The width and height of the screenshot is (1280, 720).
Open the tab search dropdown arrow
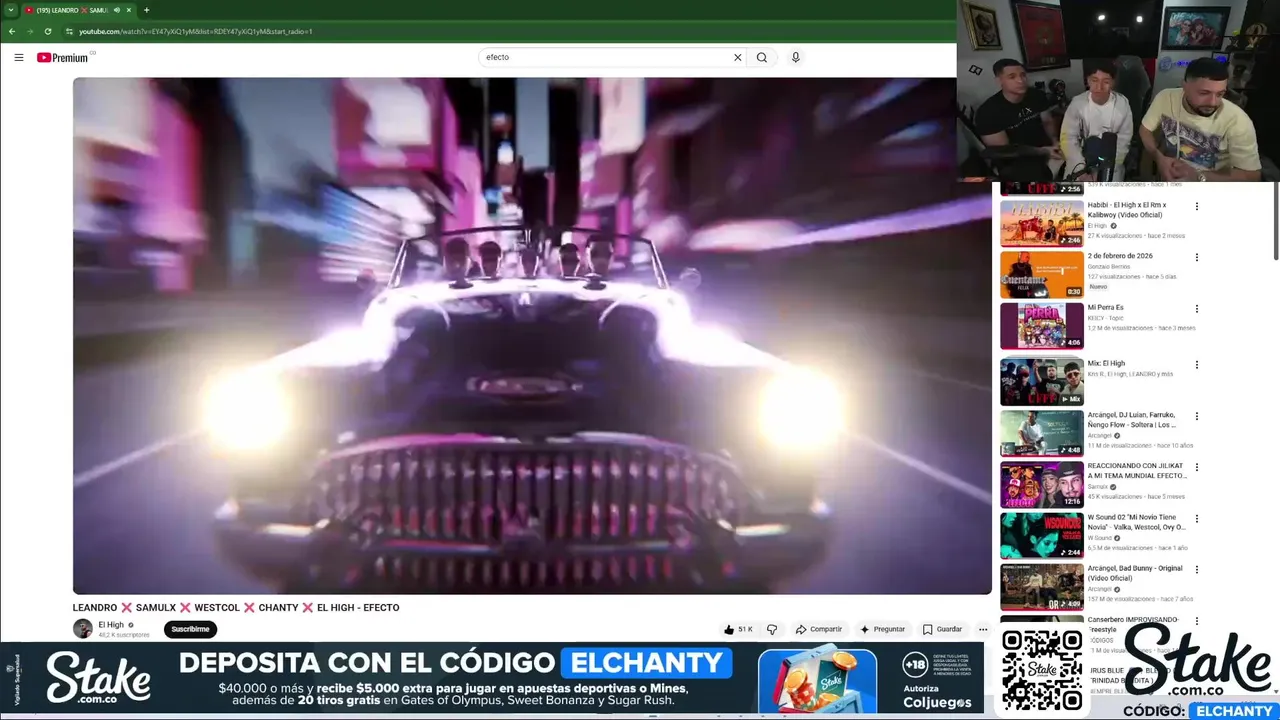(10, 10)
